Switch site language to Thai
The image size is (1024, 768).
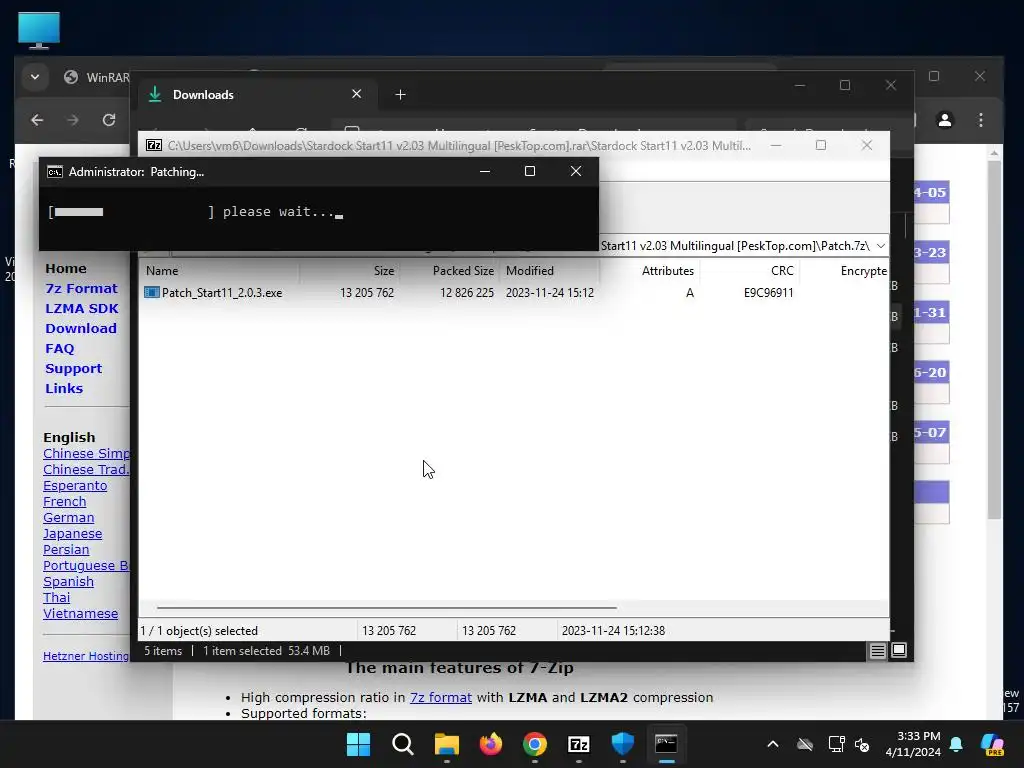[x=56, y=598]
